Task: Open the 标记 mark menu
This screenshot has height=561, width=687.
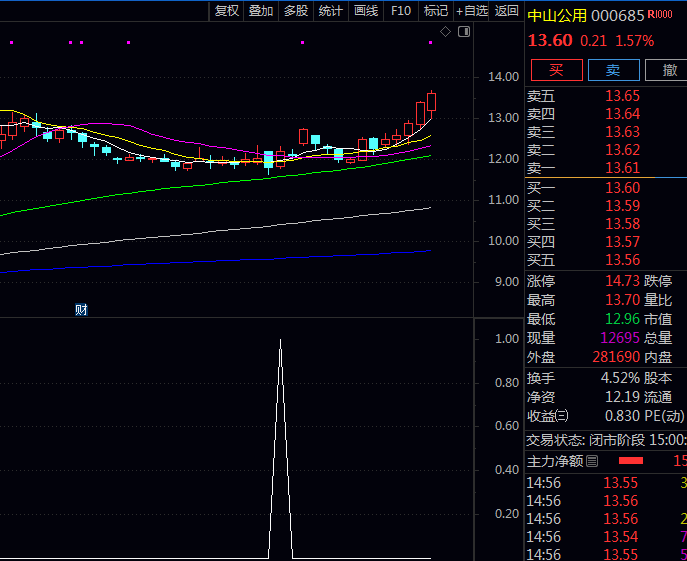Action: tap(435, 11)
